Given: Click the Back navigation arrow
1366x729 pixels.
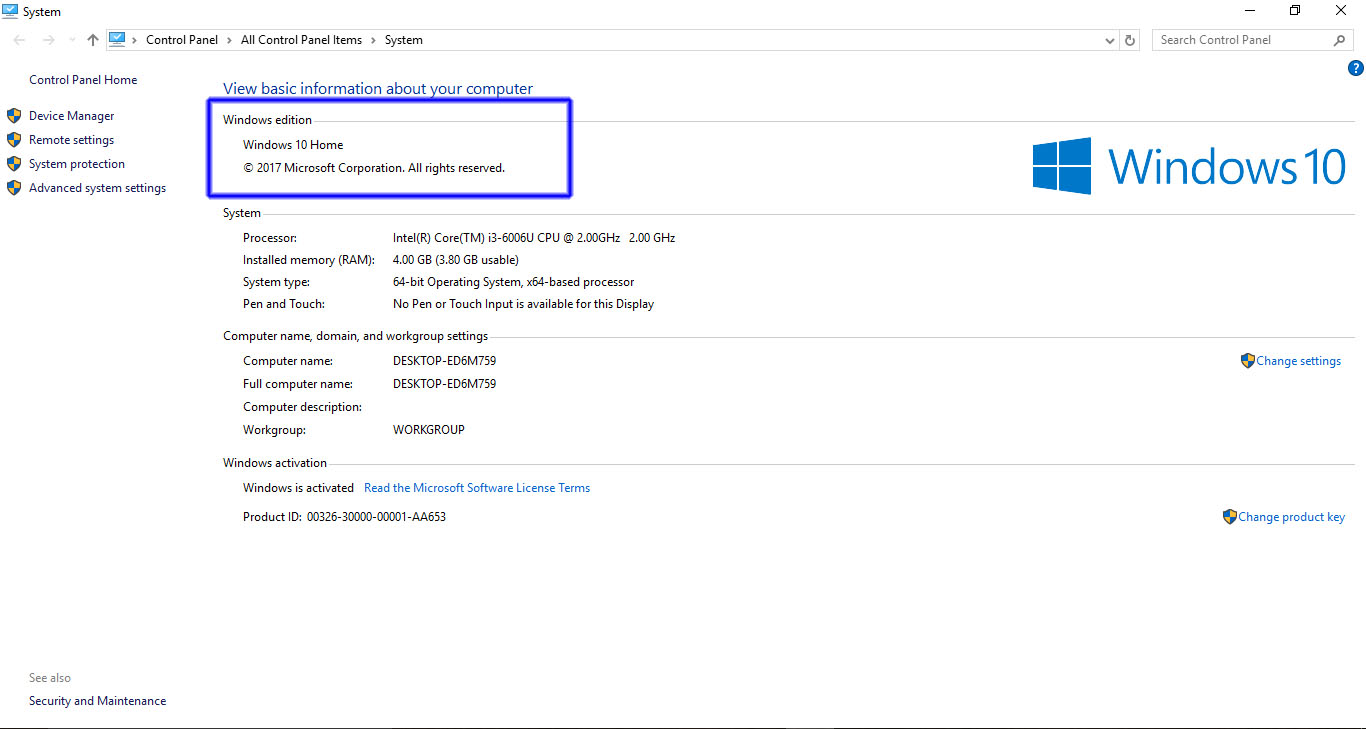Looking at the screenshot, I should click(20, 40).
